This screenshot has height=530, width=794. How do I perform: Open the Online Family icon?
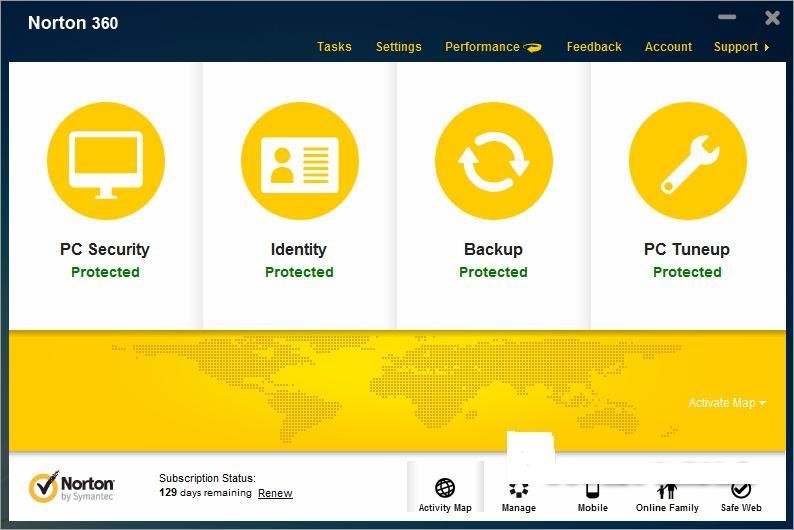pyautogui.click(x=667, y=491)
